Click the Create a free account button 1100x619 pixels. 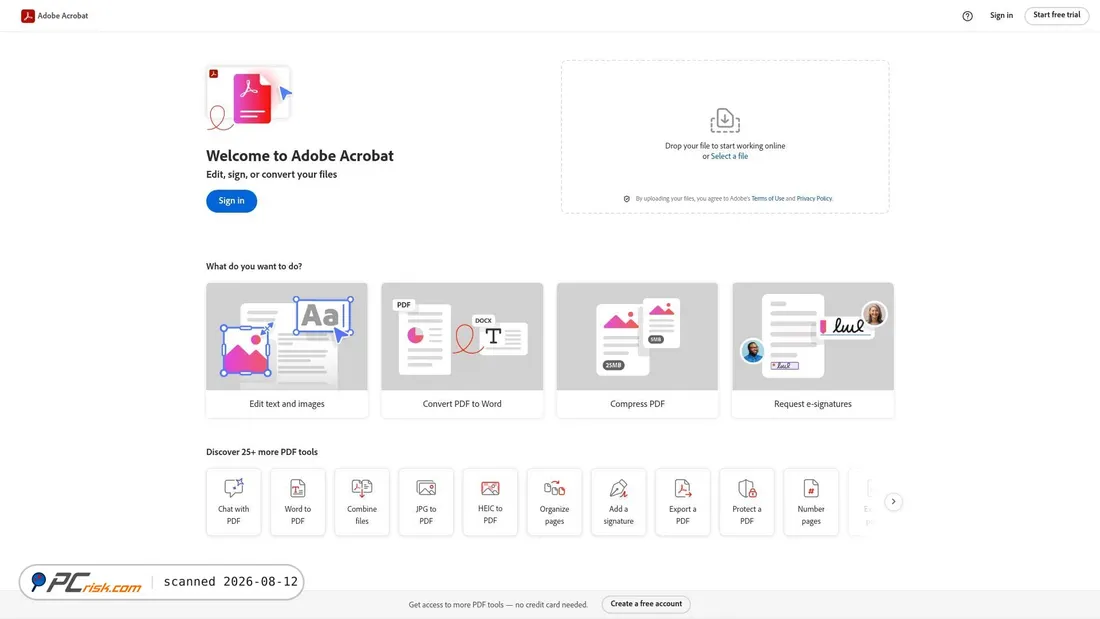(x=646, y=604)
